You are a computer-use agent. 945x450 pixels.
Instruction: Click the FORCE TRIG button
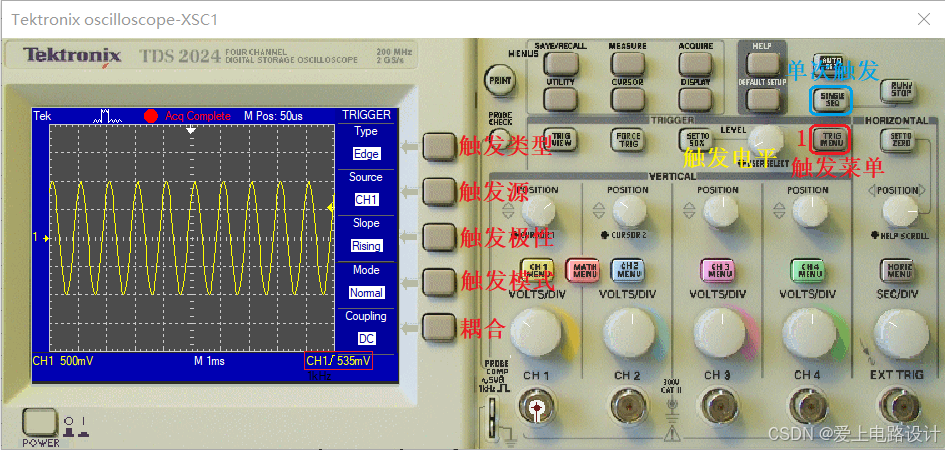627,140
